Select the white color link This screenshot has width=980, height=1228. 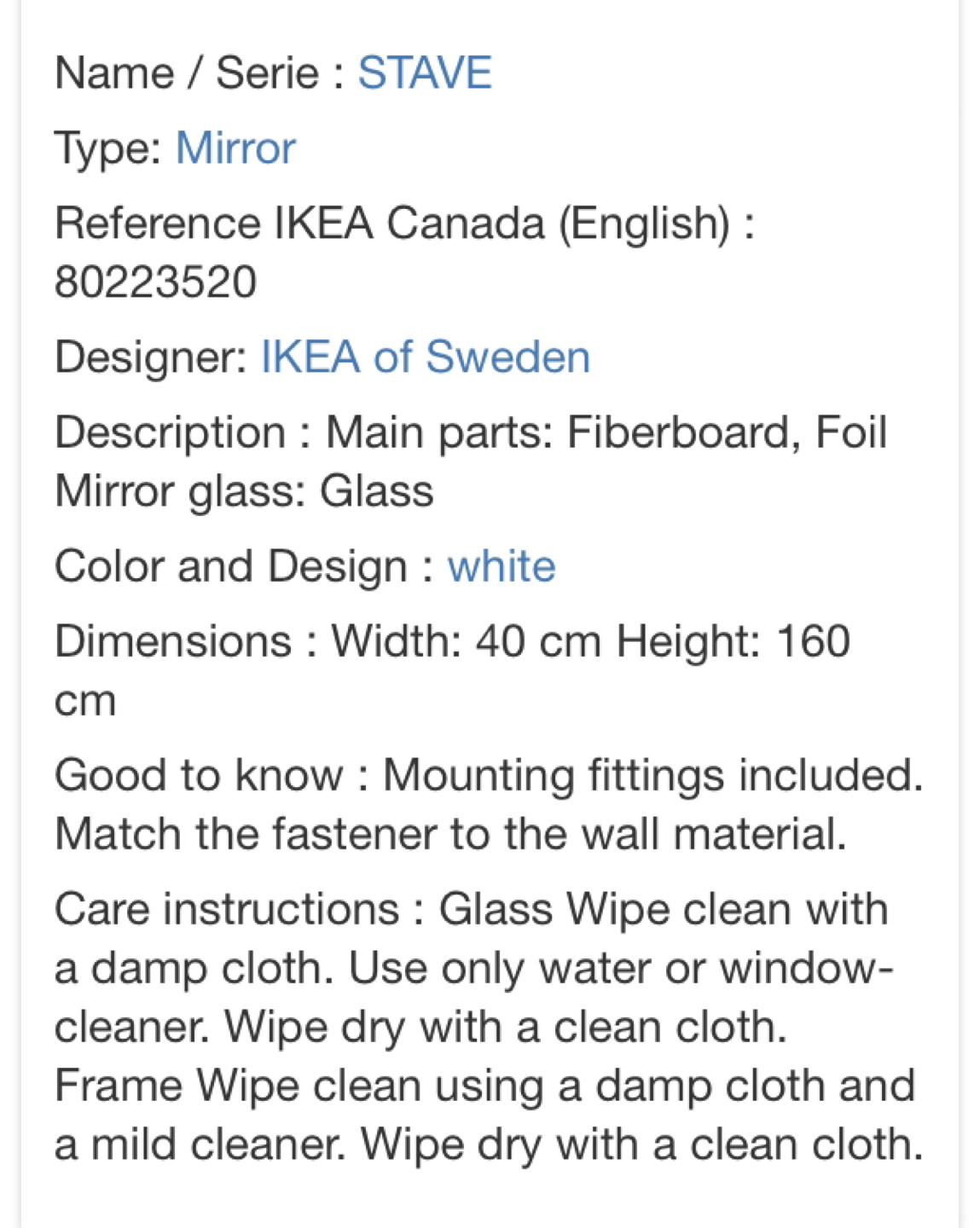(502, 566)
